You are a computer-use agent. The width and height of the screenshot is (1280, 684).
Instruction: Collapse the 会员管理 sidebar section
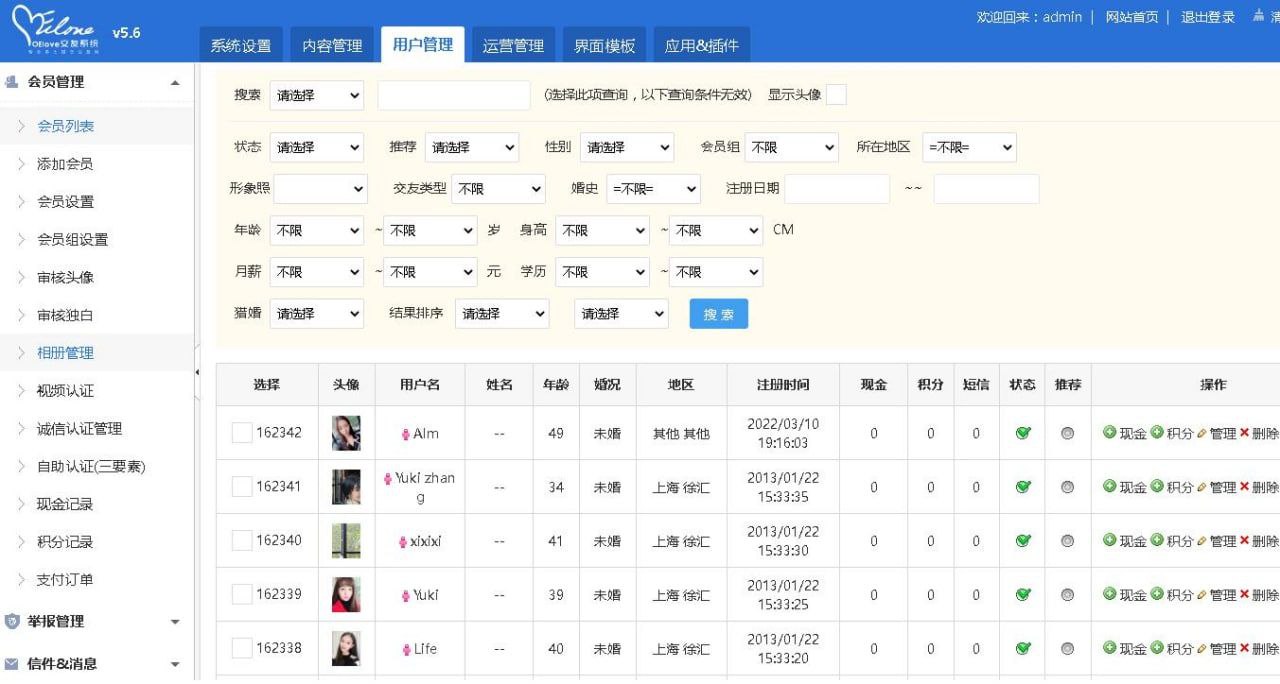(175, 82)
